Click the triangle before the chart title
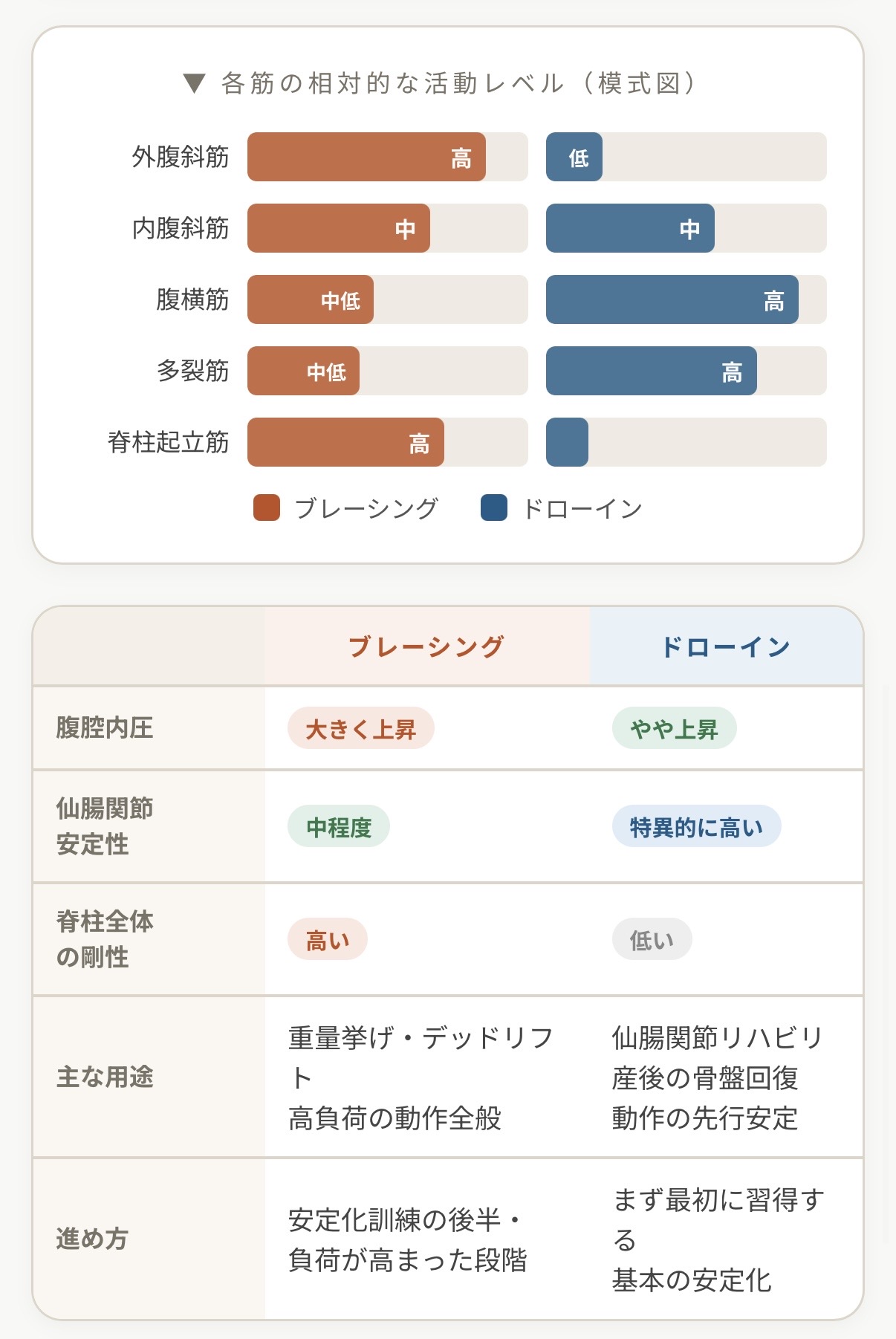The image size is (896, 1339). pyautogui.click(x=194, y=83)
